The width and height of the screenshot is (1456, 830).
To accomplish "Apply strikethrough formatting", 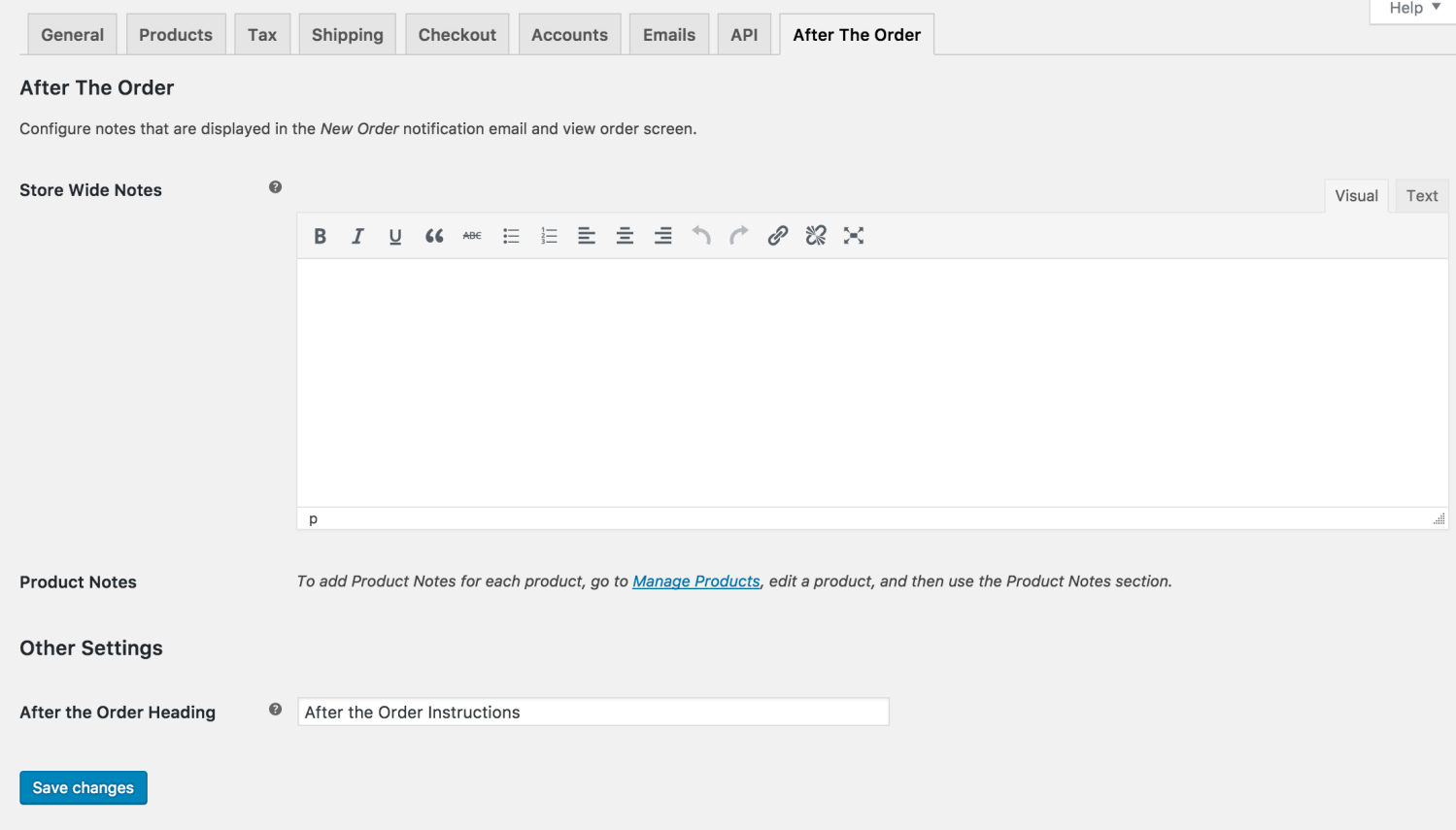I will [471, 235].
